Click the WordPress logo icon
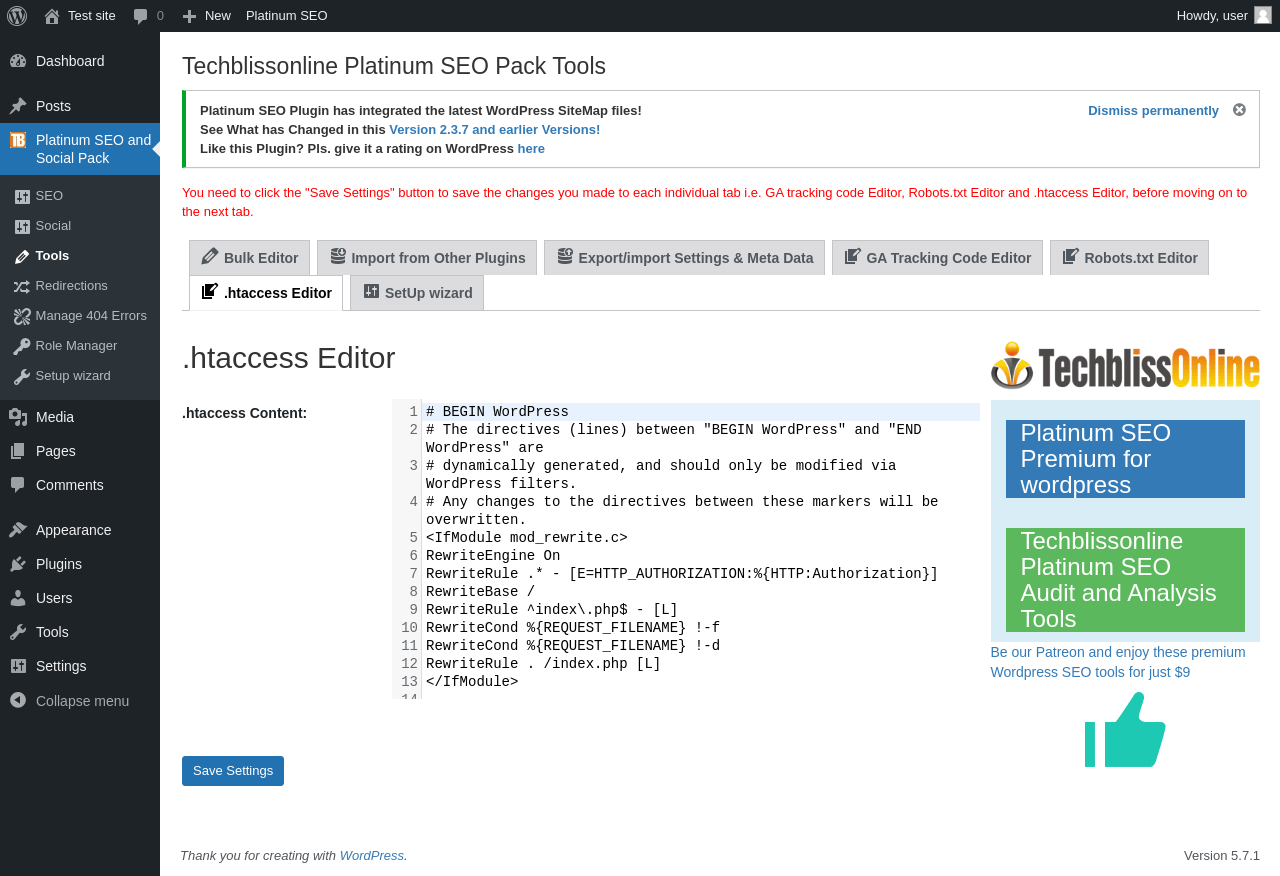This screenshot has height=876, width=1280. (x=17, y=16)
